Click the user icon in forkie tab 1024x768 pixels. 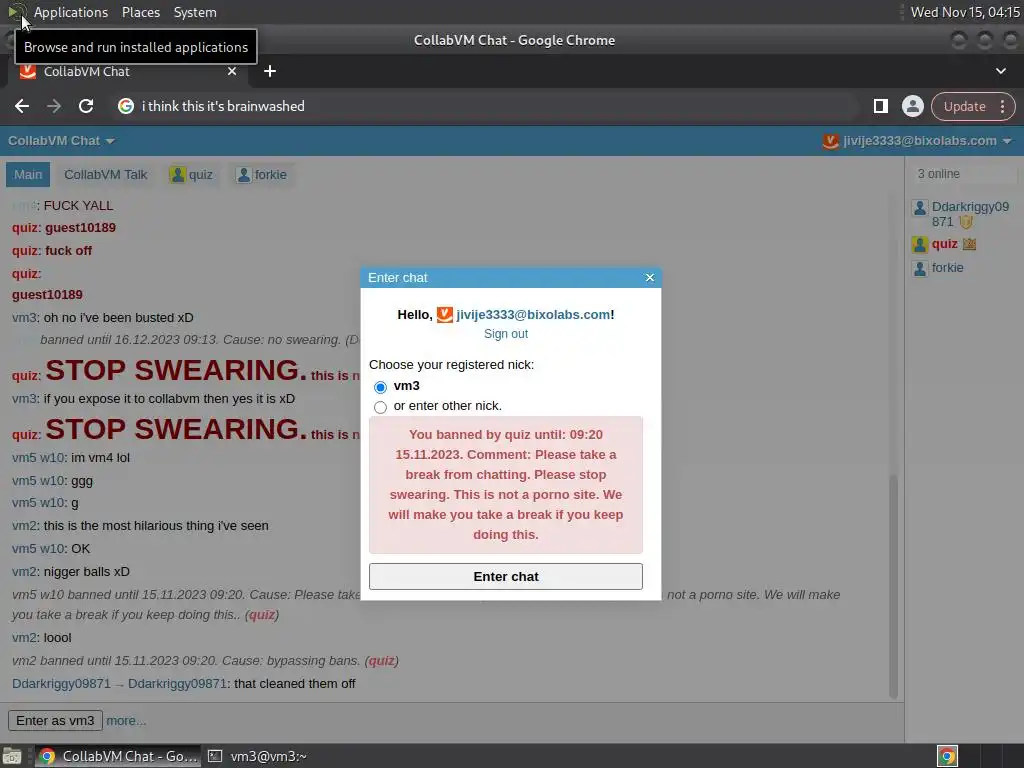244,174
